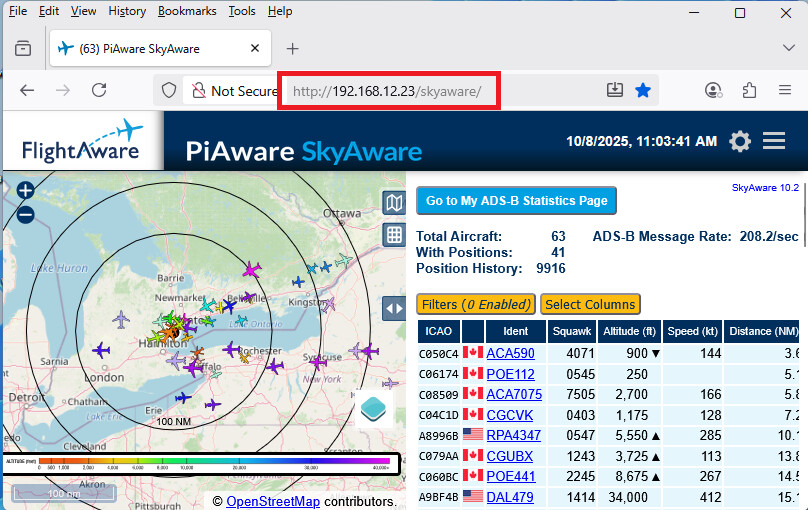Viewport: 808px width, 510px height.
Task: Click Go to My ADS-B Statistics Page
Action: click(x=516, y=200)
